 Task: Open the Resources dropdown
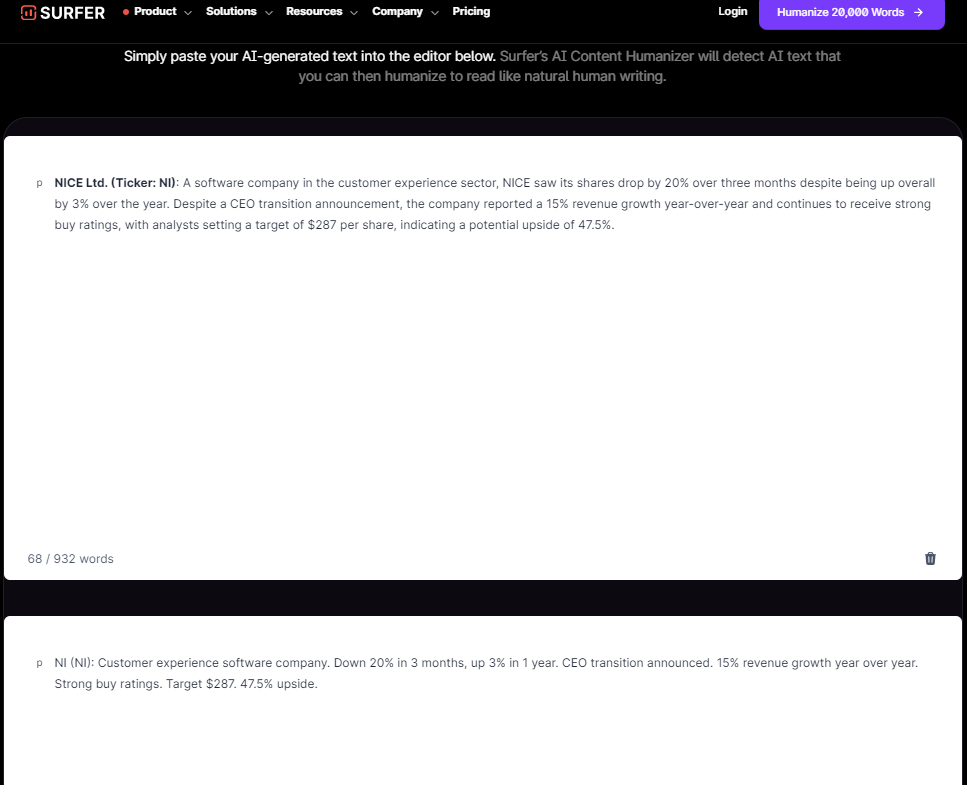click(314, 12)
